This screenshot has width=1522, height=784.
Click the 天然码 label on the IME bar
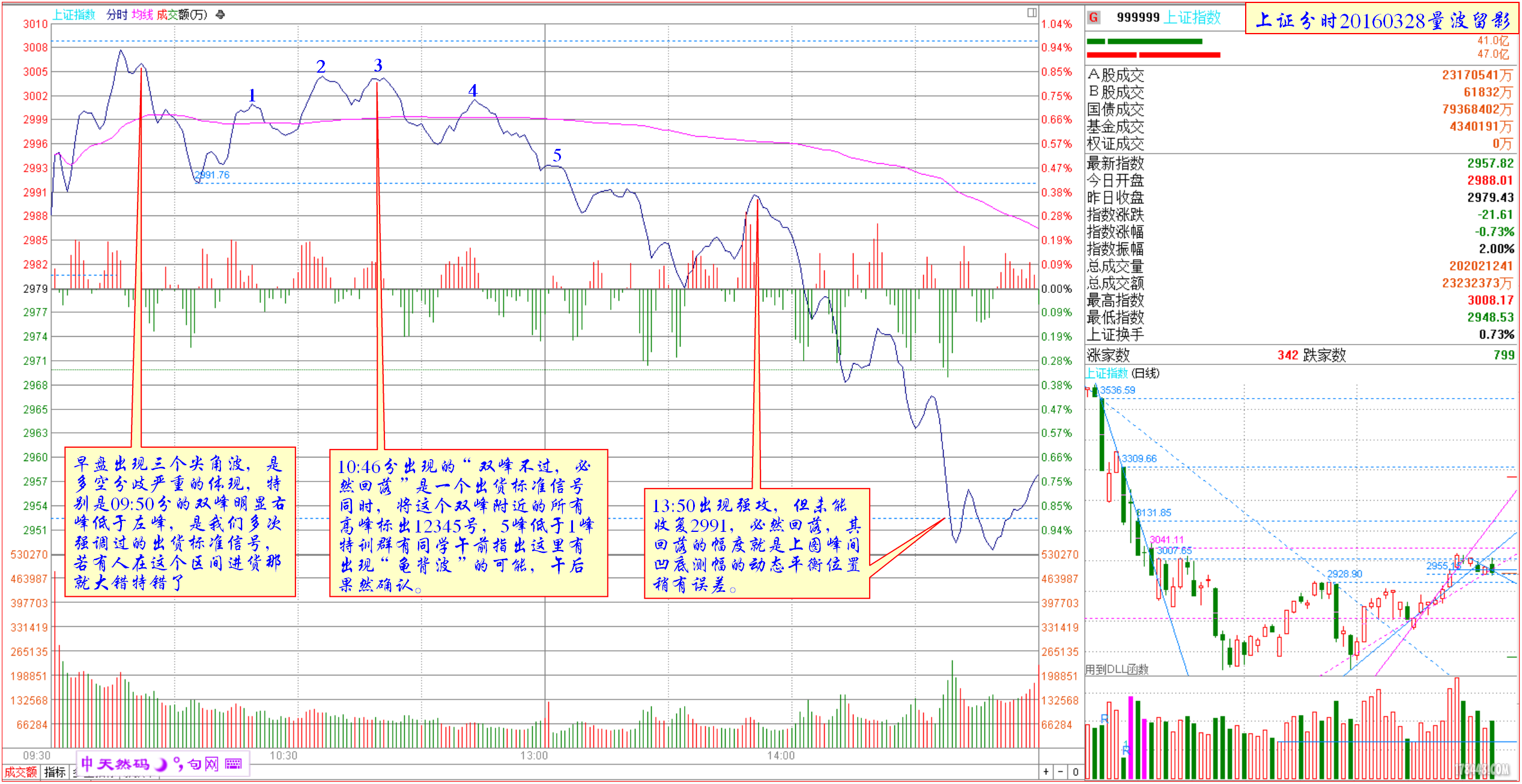point(123,764)
